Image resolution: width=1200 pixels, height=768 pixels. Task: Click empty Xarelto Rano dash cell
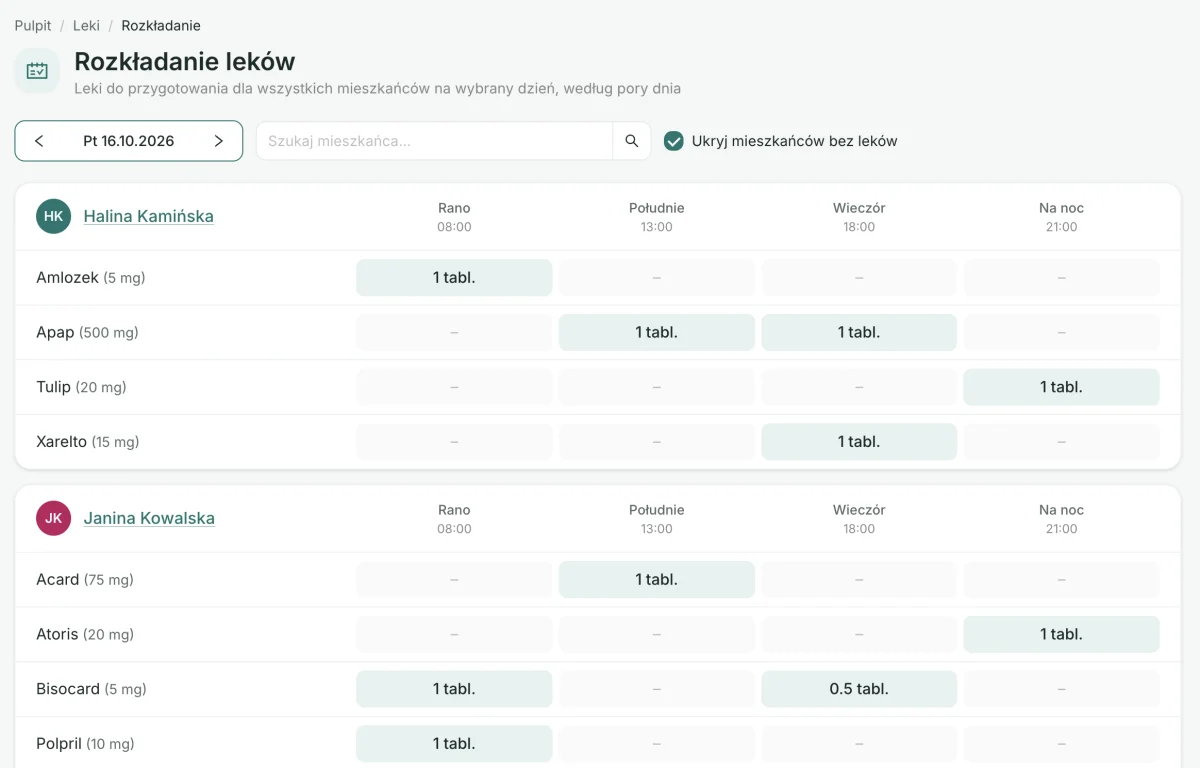click(454, 442)
